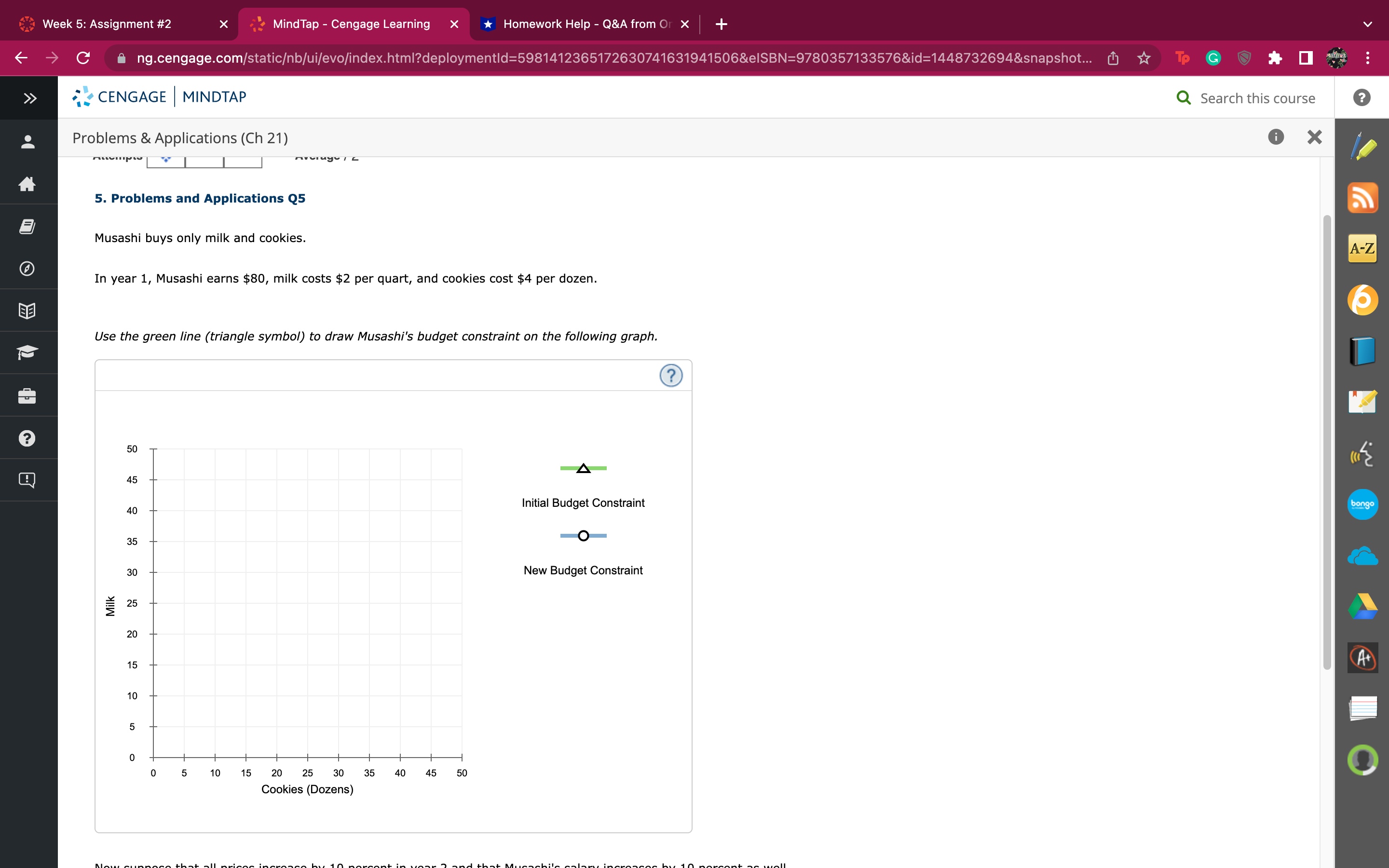The height and width of the screenshot is (868, 1389).
Task: Open the compass guide icon in left sidebar
Action: point(27,268)
